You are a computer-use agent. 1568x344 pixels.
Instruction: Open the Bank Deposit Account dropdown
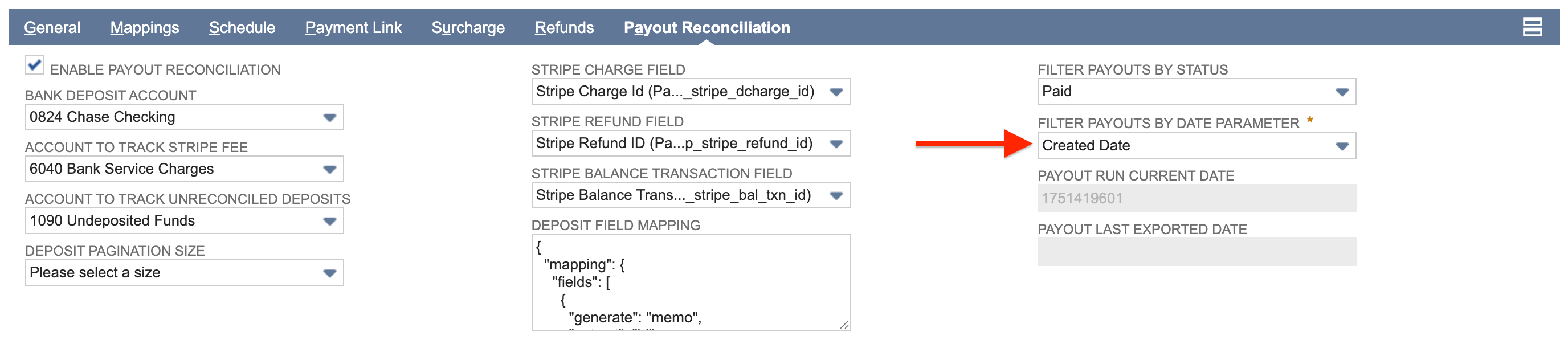(x=329, y=117)
